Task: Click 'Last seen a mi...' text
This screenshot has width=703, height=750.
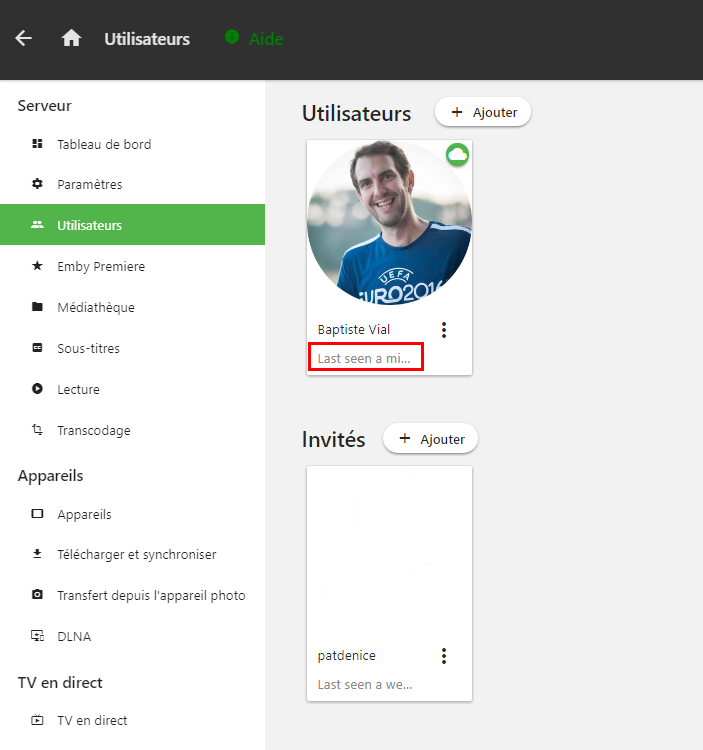Action: [x=364, y=358]
